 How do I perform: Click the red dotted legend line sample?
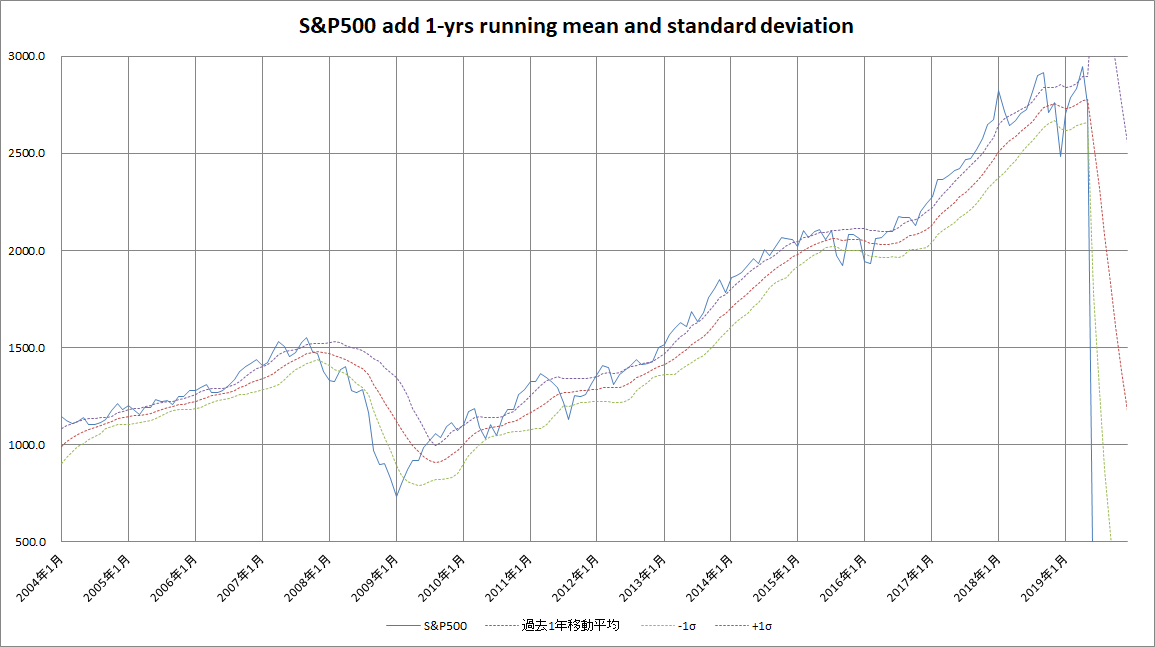(x=502, y=626)
